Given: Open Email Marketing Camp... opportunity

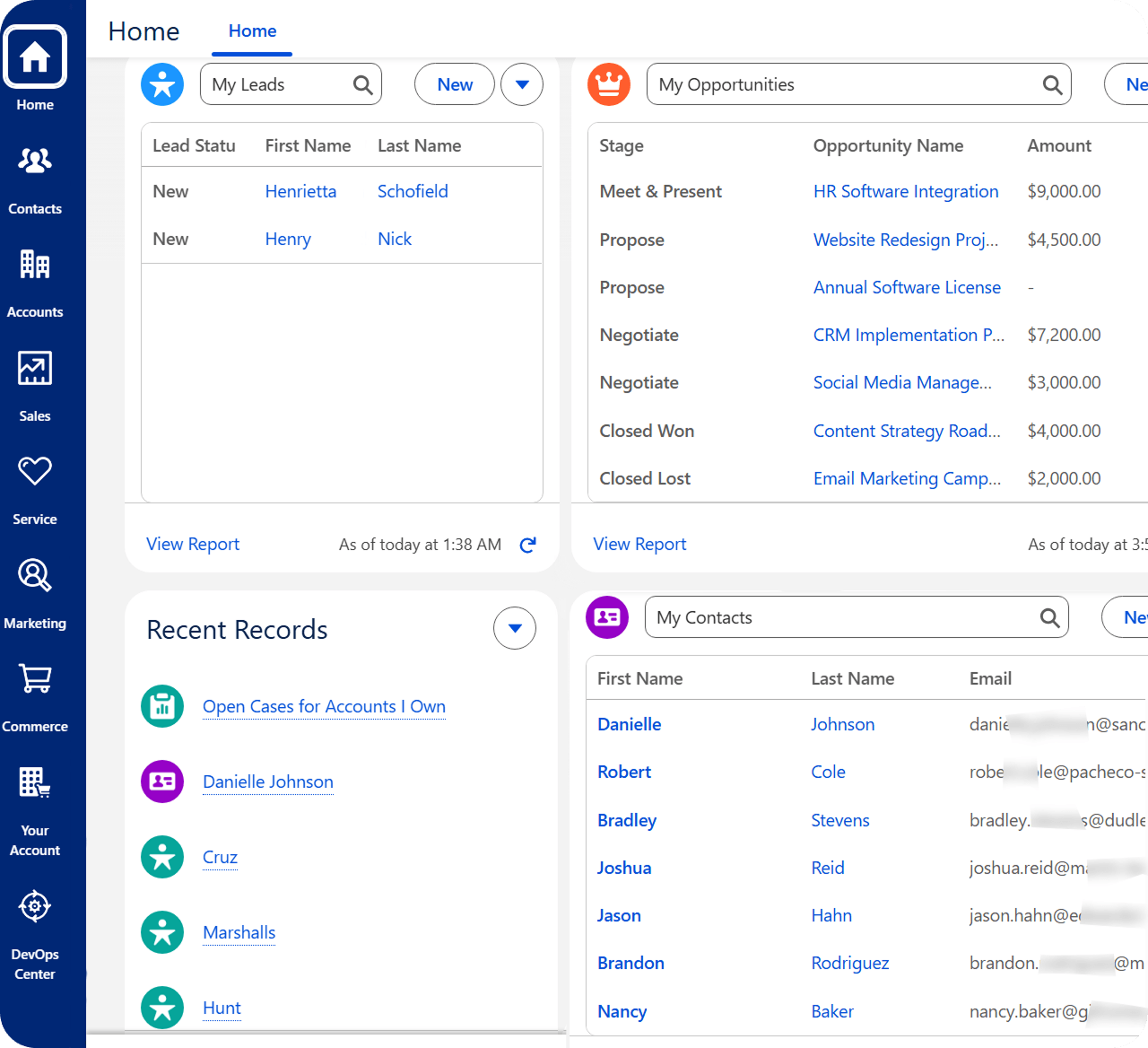Looking at the screenshot, I should [907, 478].
